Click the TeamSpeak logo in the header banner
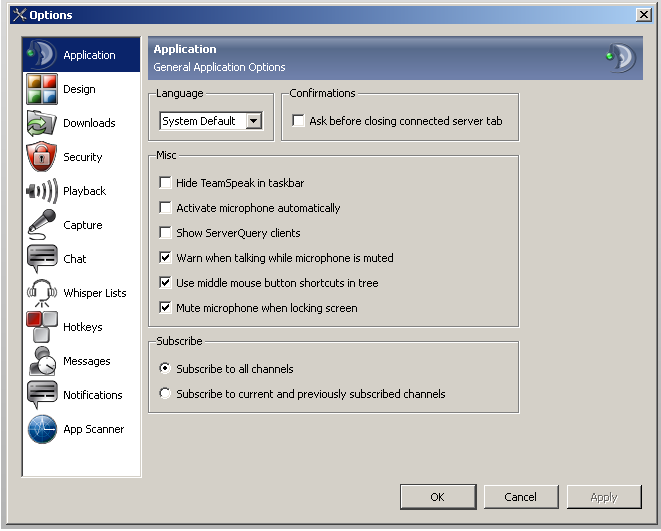 (621, 57)
